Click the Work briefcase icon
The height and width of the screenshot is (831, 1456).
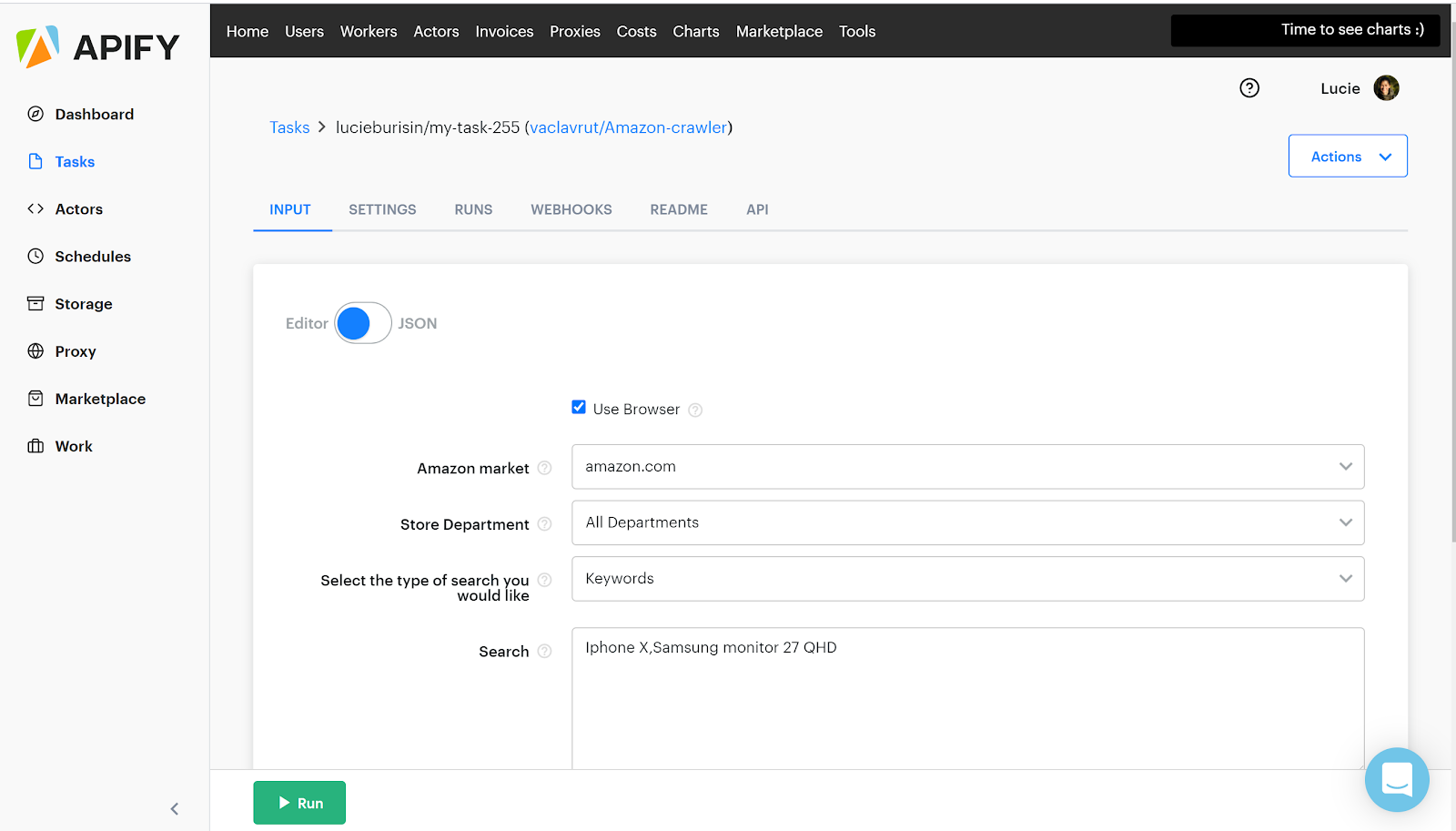click(35, 446)
